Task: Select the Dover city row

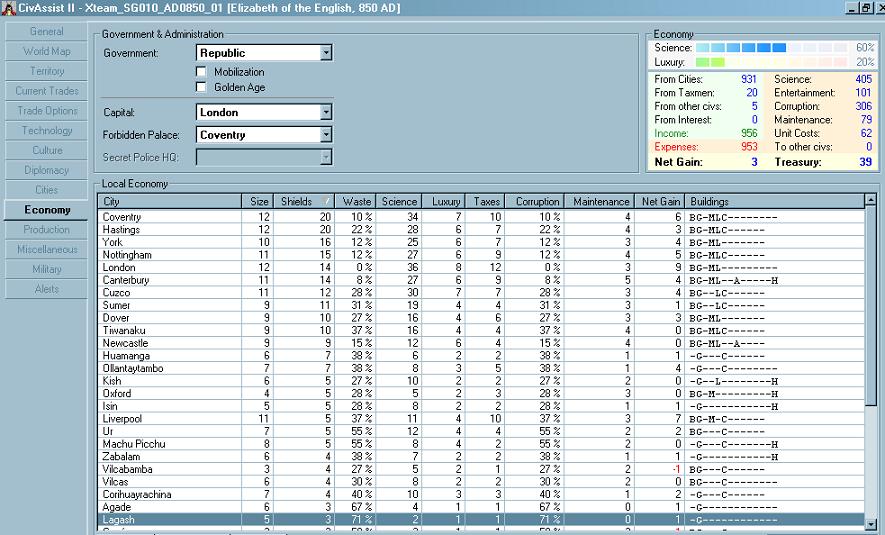Action: pyautogui.click(x=481, y=318)
